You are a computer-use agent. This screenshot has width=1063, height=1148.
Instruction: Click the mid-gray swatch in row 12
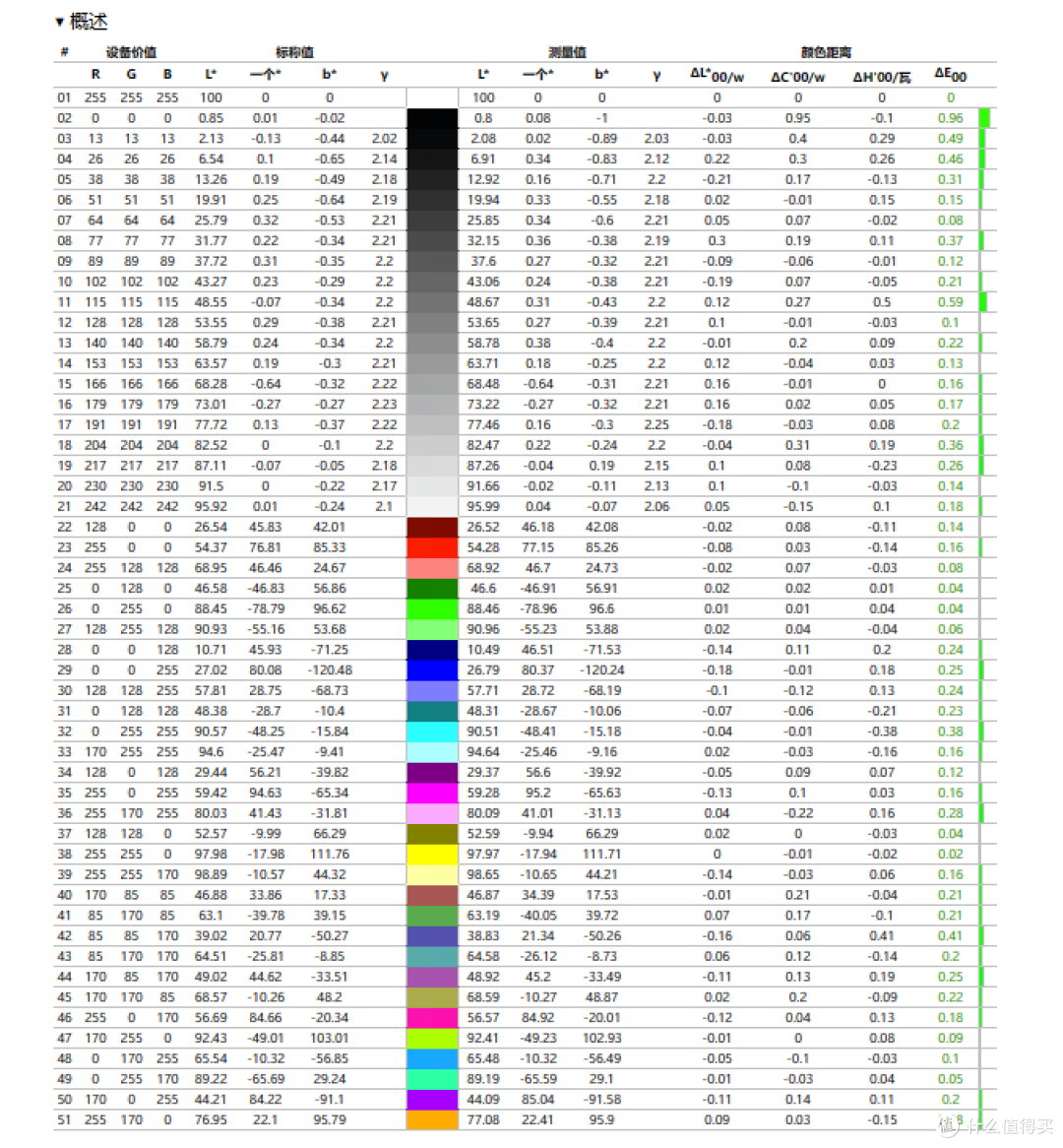432,323
